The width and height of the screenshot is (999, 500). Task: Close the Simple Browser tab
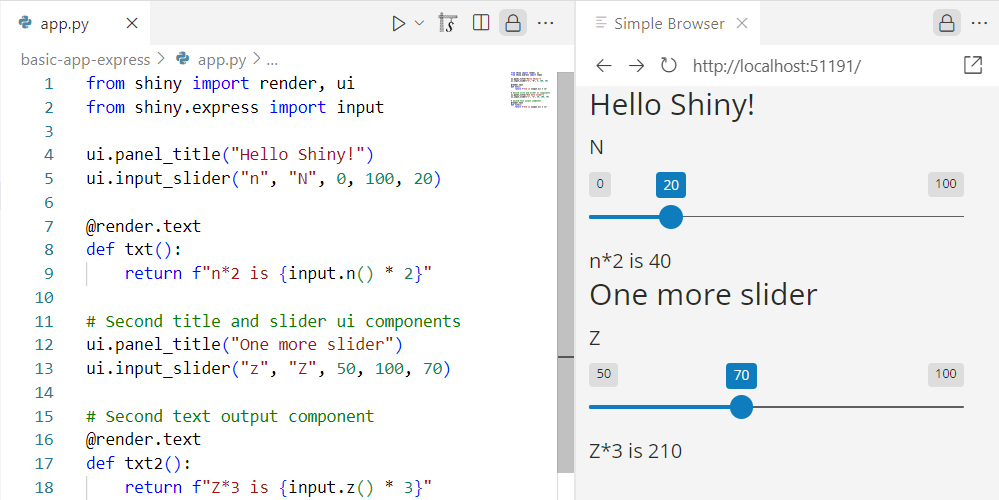tap(741, 23)
